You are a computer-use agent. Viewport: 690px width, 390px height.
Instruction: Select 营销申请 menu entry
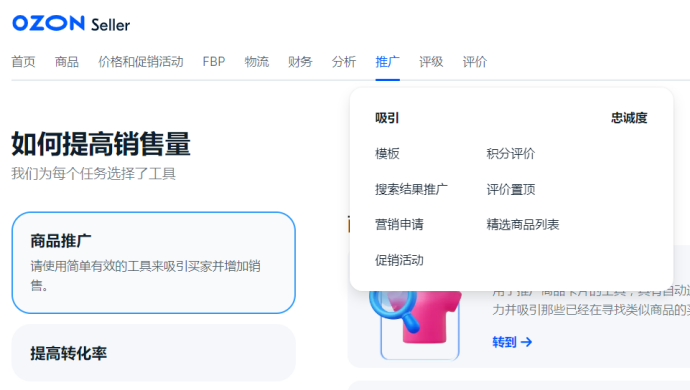click(399, 224)
